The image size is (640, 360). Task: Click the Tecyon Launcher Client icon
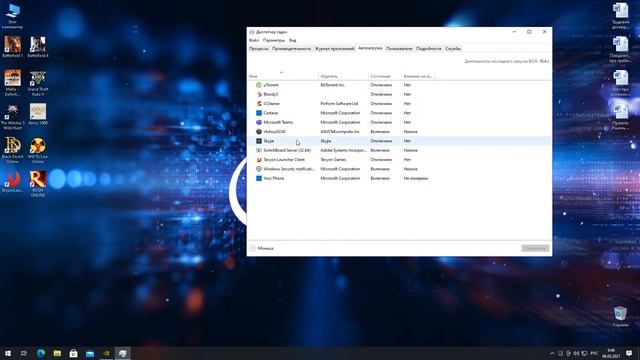pos(259,160)
